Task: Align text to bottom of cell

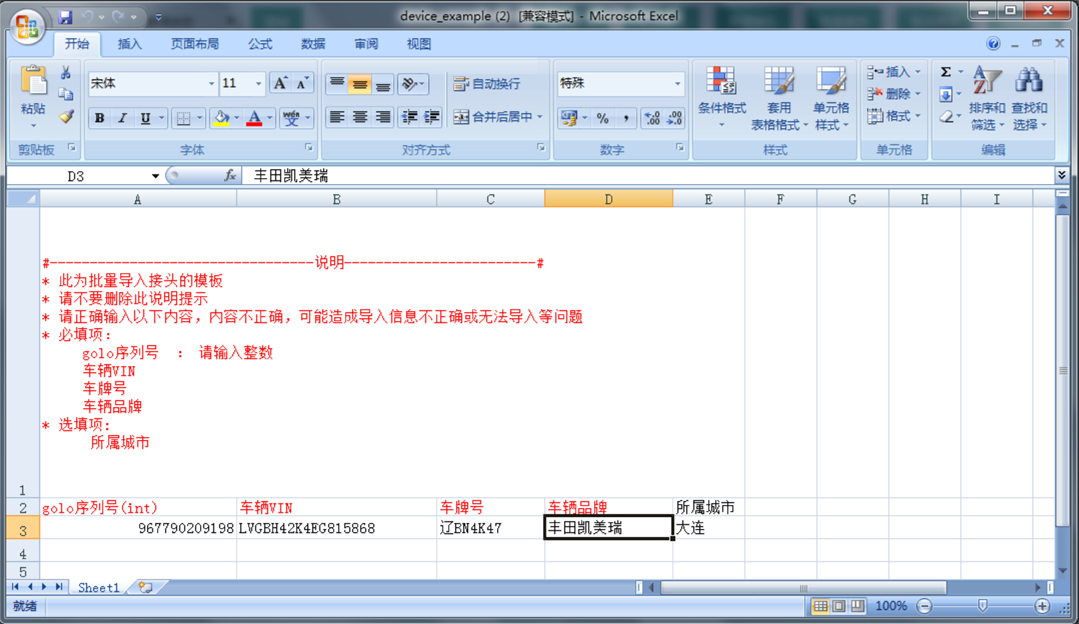Action: (383, 84)
